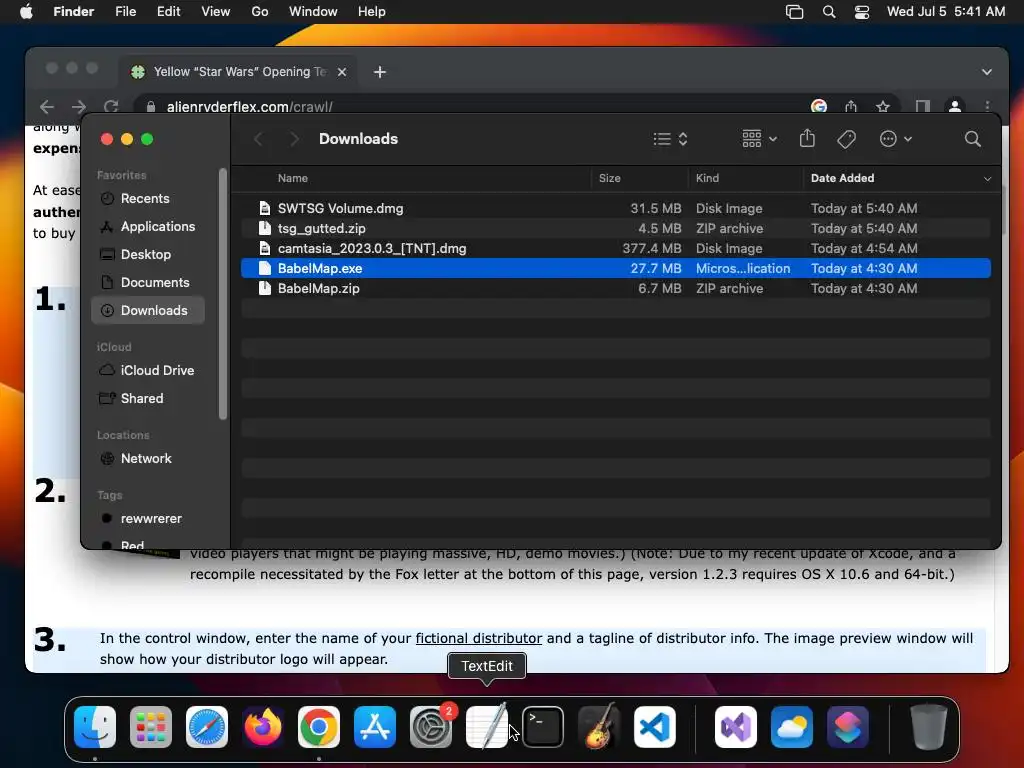The height and width of the screenshot is (768, 1024).
Task: Launch Safari from the Dock
Action: (207, 727)
